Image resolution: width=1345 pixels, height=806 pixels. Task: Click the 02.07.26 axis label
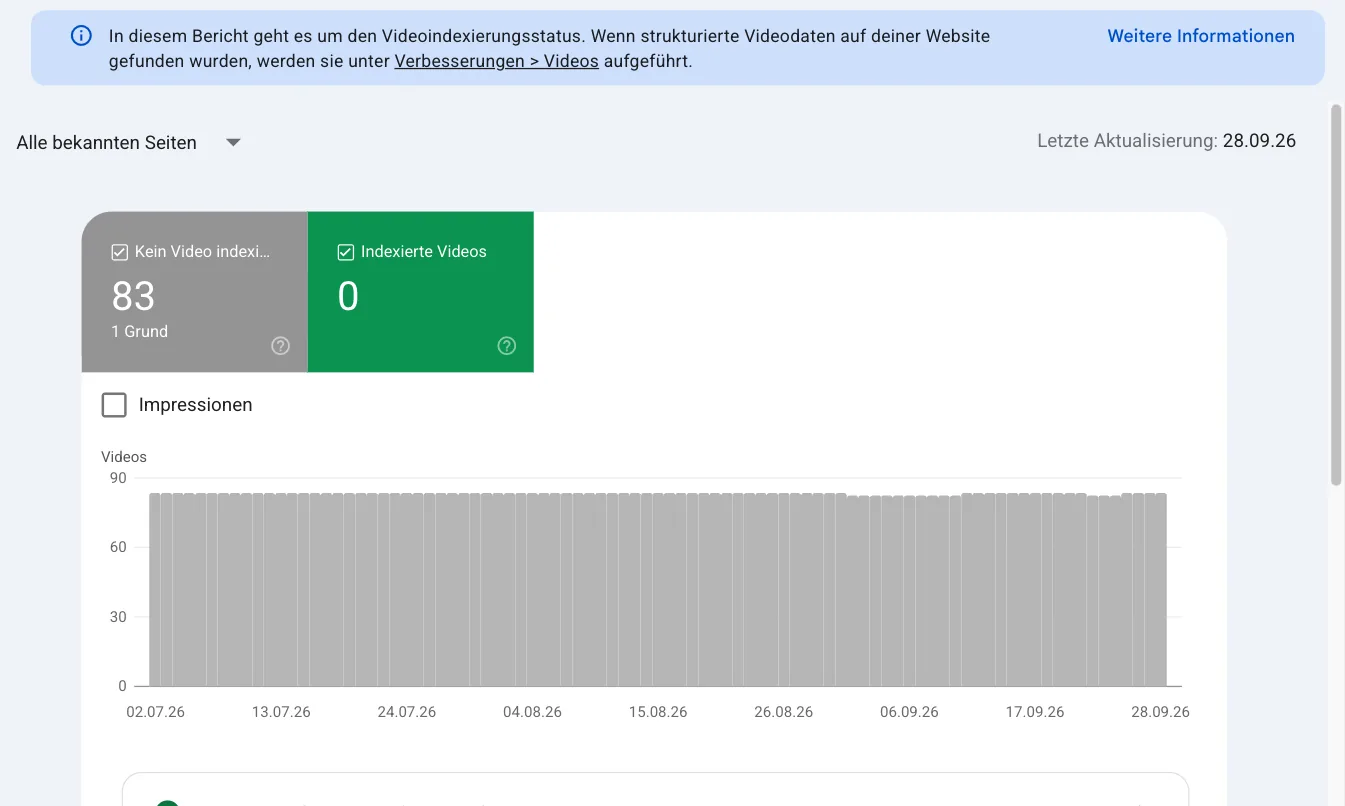tap(156, 712)
